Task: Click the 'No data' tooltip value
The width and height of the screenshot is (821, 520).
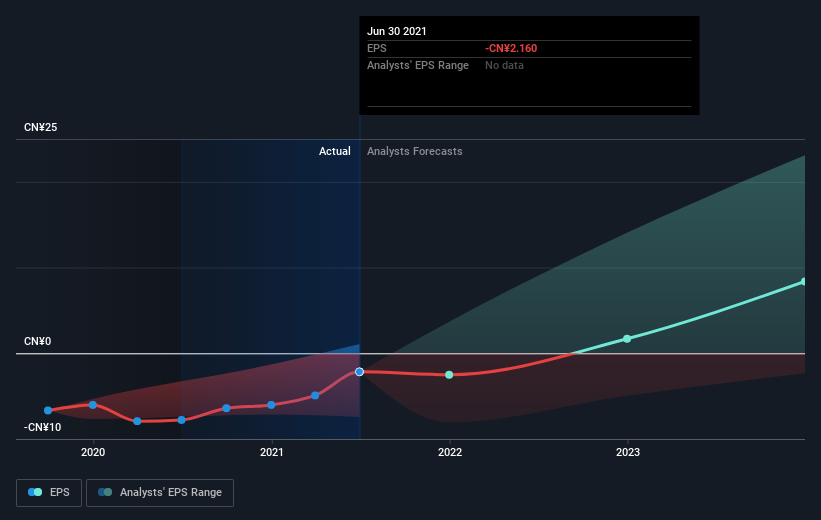Action: (x=504, y=65)
